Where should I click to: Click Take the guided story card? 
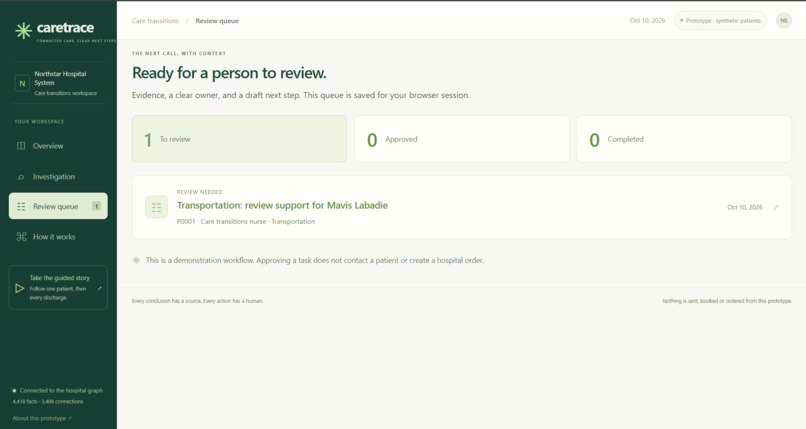(x=58, y=288)
